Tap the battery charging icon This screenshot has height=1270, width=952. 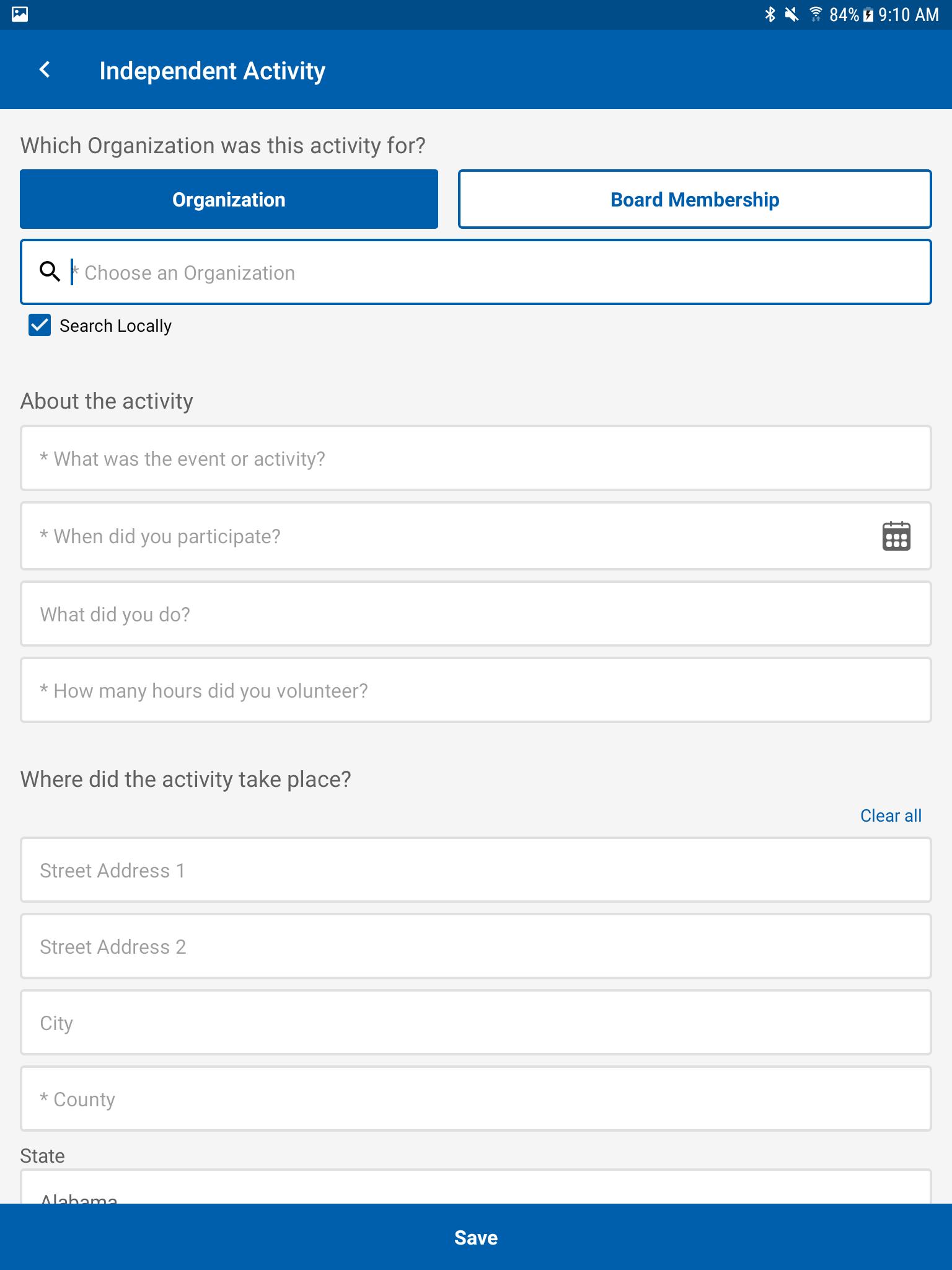[x=868, y=14]
